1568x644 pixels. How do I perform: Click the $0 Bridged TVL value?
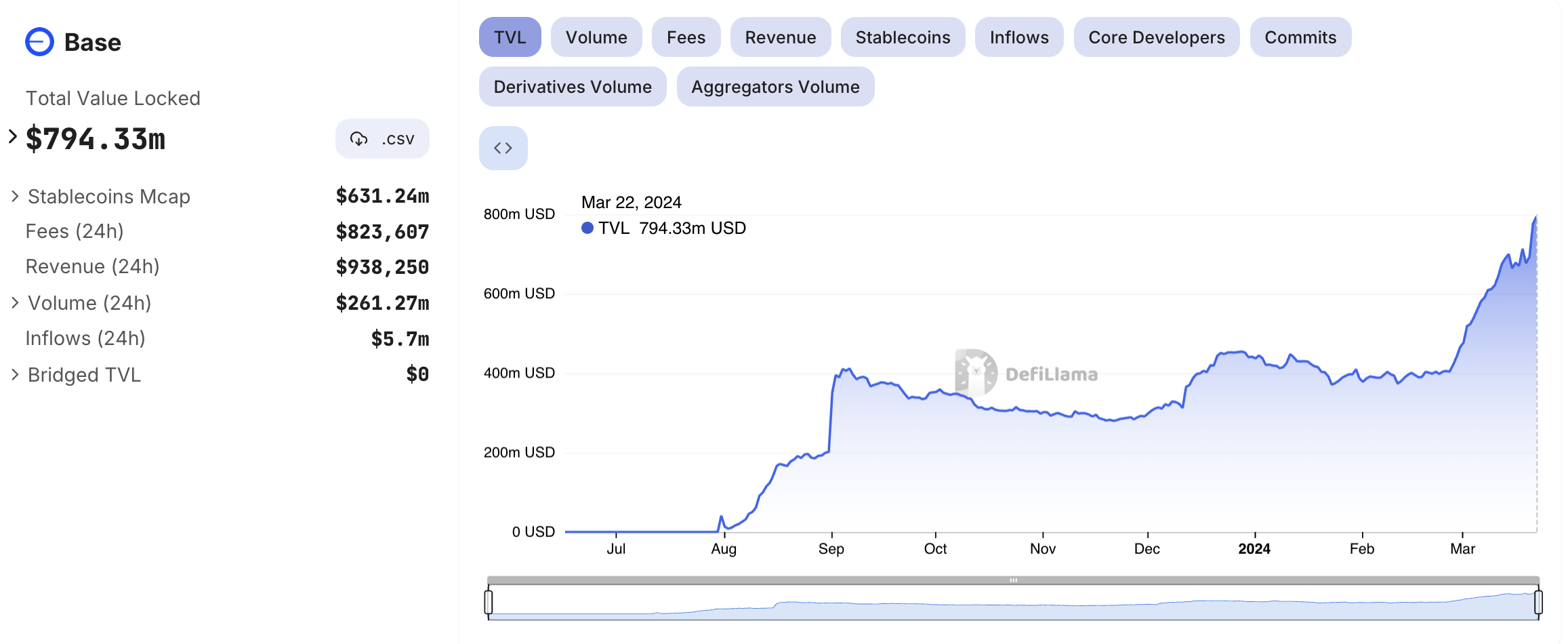[418, 374]
